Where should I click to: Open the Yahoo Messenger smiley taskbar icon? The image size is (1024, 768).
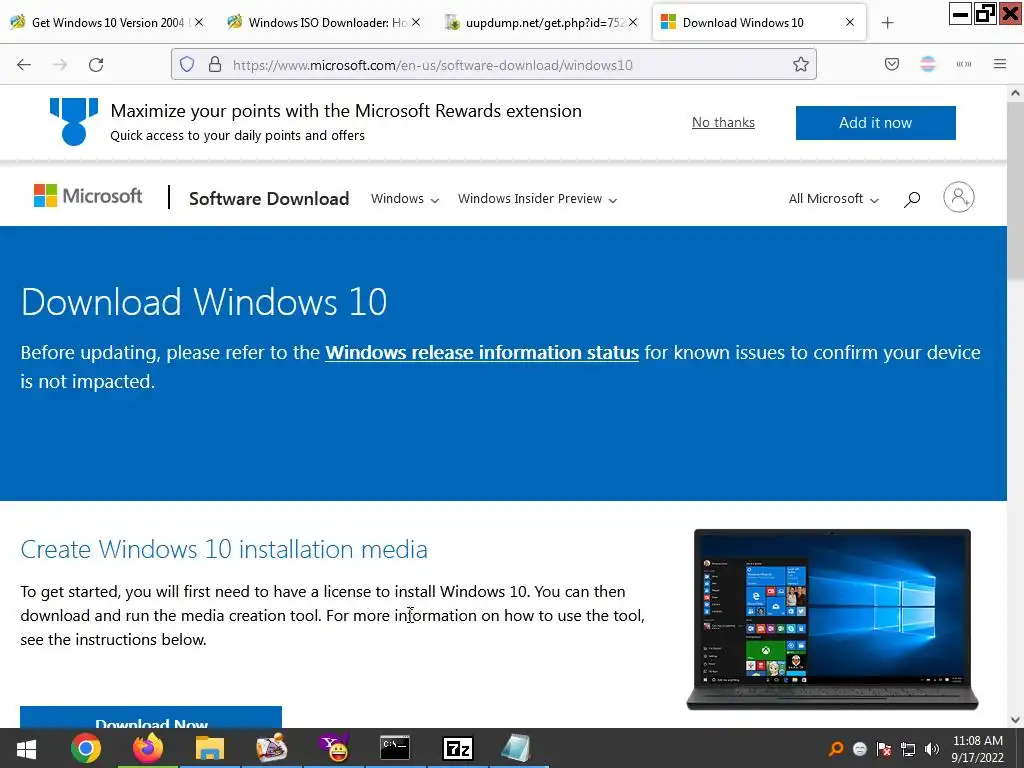[x=334, y=748]
